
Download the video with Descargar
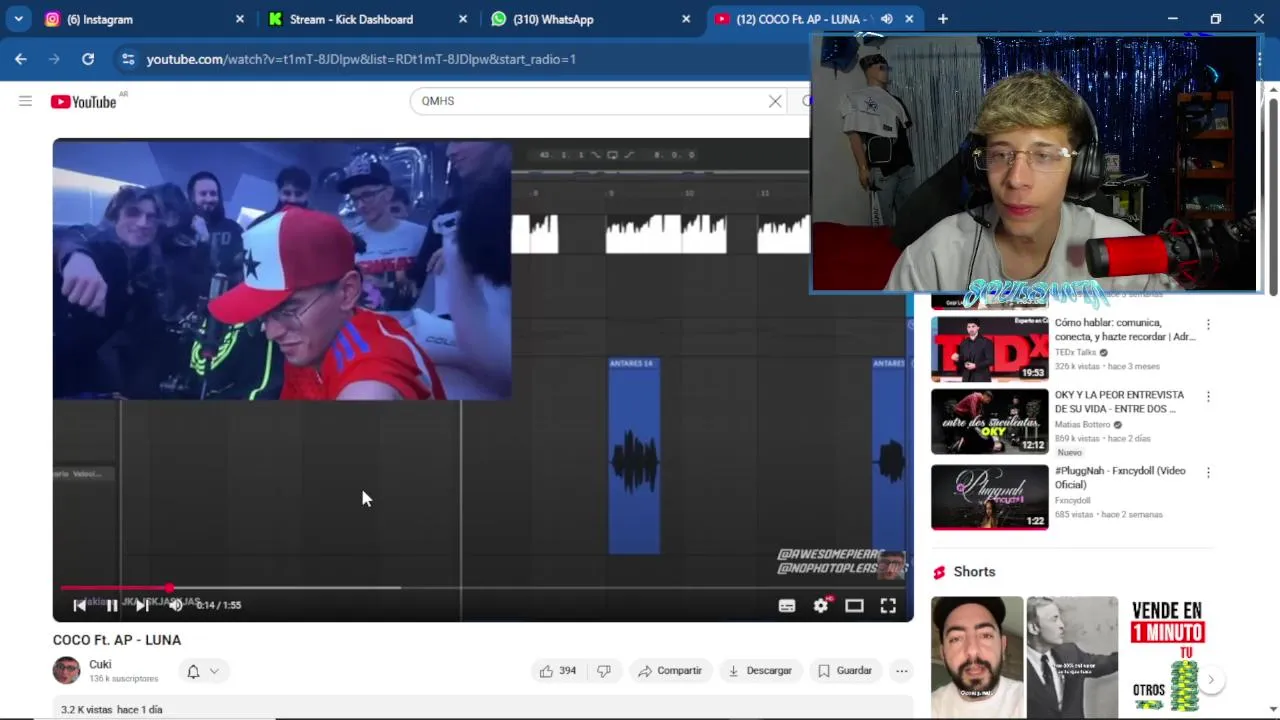point(760,671)
